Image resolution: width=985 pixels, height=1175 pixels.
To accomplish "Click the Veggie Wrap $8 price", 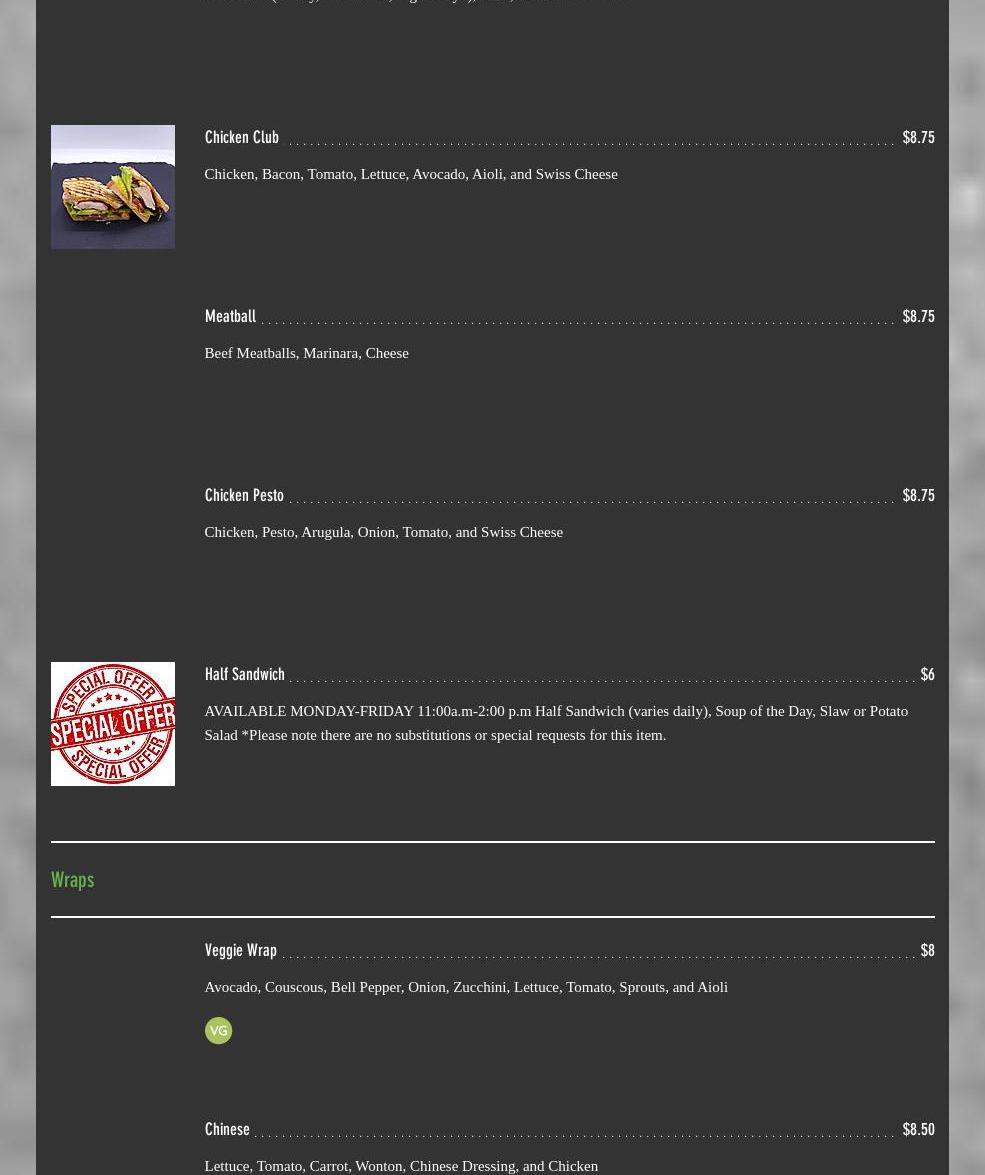I will (x=927, y=950).
